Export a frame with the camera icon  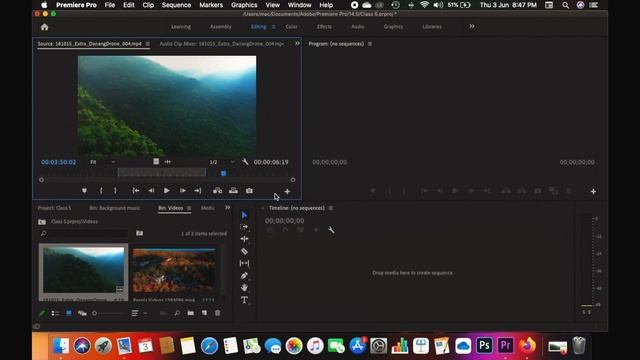(x=249, y=191)
